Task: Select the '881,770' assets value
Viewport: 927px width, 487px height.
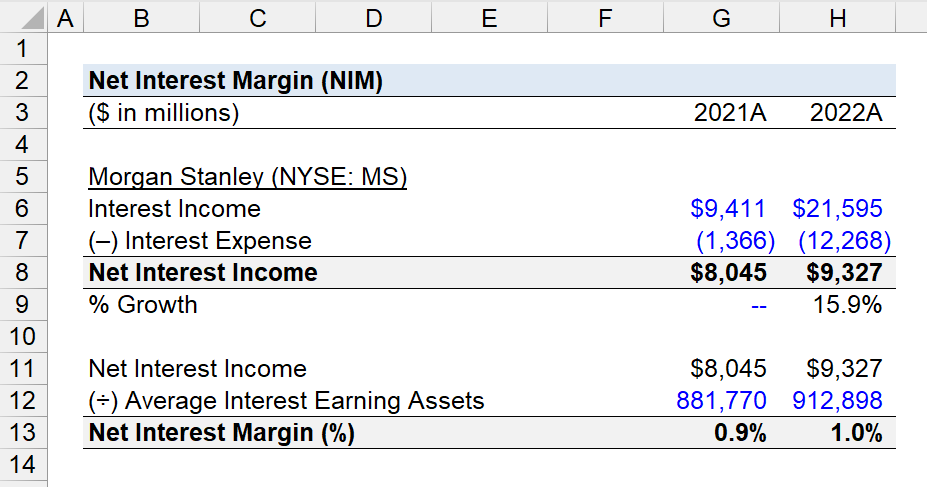Action: pyautogui.click(x=721, y=400)
